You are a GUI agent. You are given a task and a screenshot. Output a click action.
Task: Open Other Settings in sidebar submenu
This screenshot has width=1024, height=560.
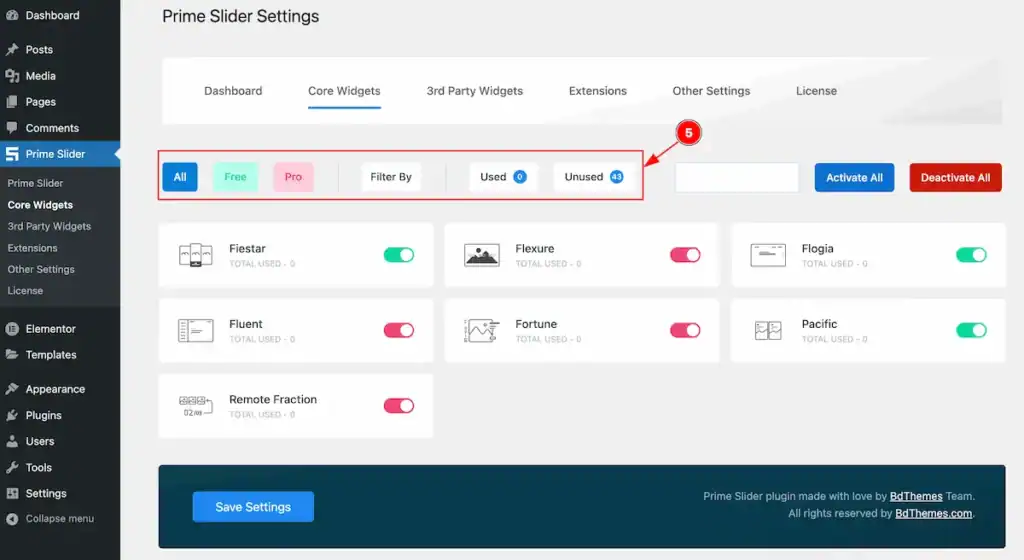[40, 270]
